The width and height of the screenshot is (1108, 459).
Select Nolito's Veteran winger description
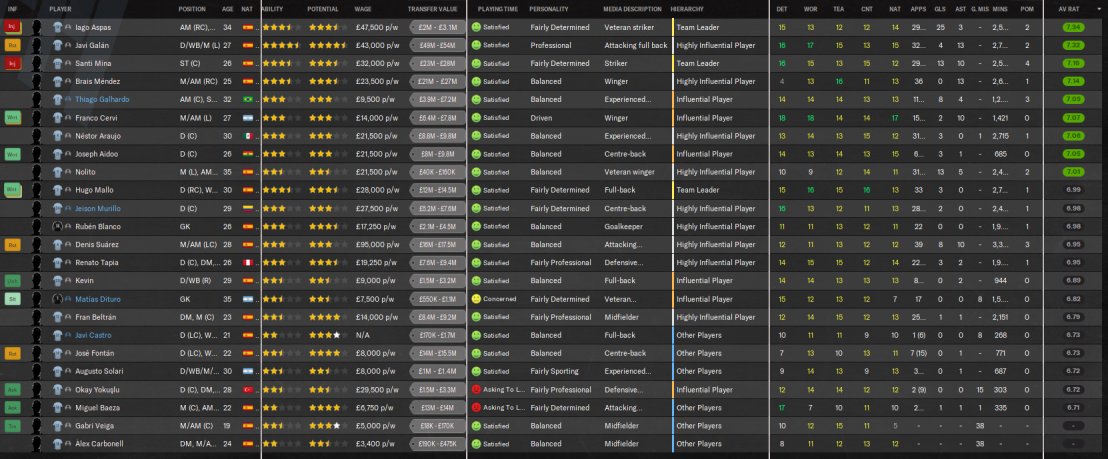631,172
